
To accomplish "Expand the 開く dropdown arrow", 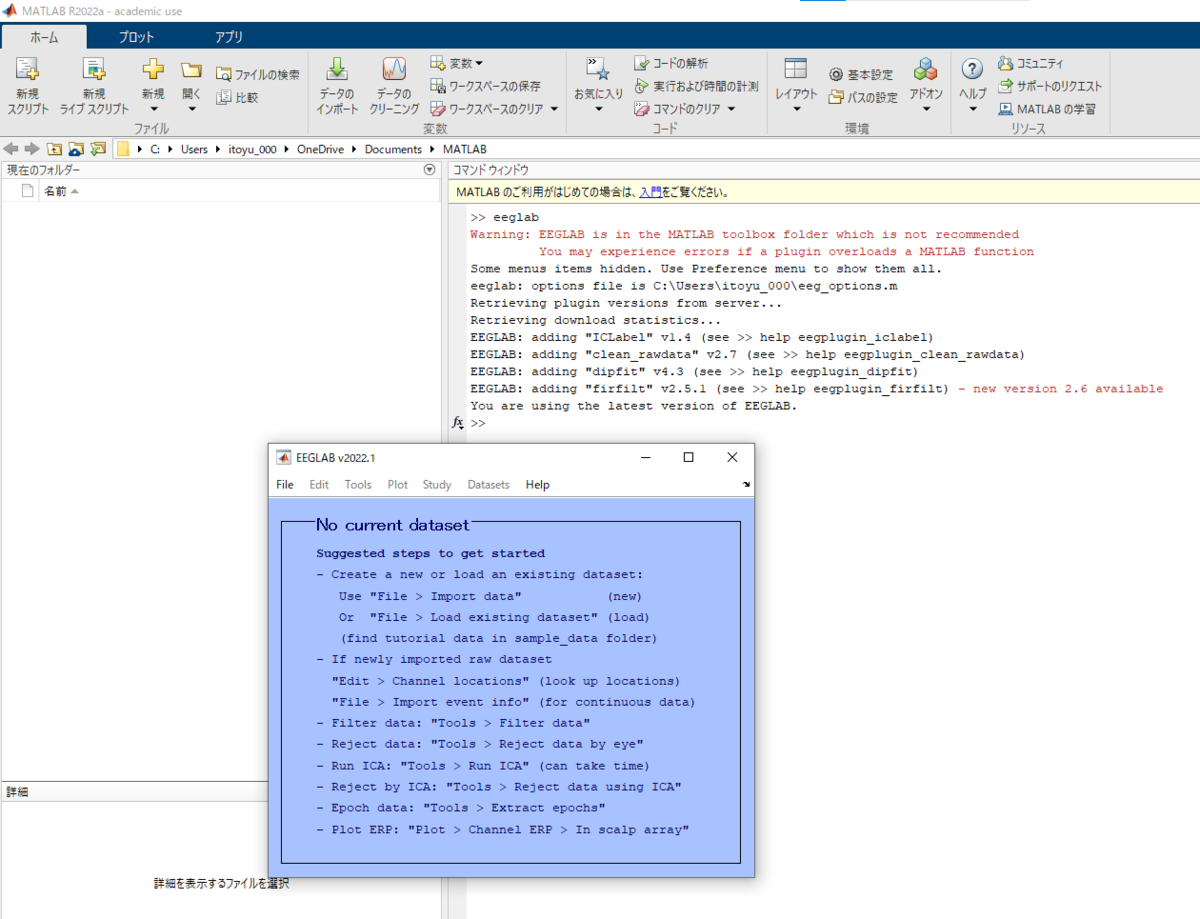I will pos(191,109).
